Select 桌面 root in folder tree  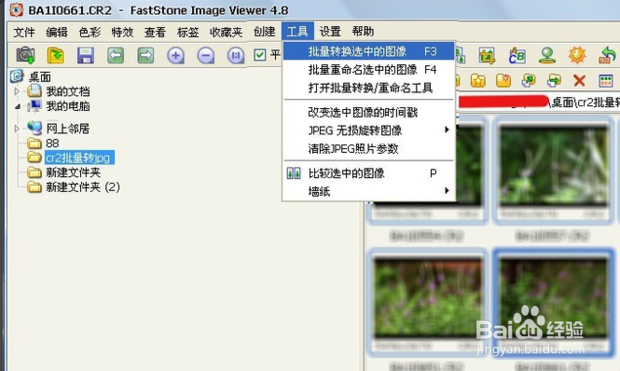tap(40, 77)
